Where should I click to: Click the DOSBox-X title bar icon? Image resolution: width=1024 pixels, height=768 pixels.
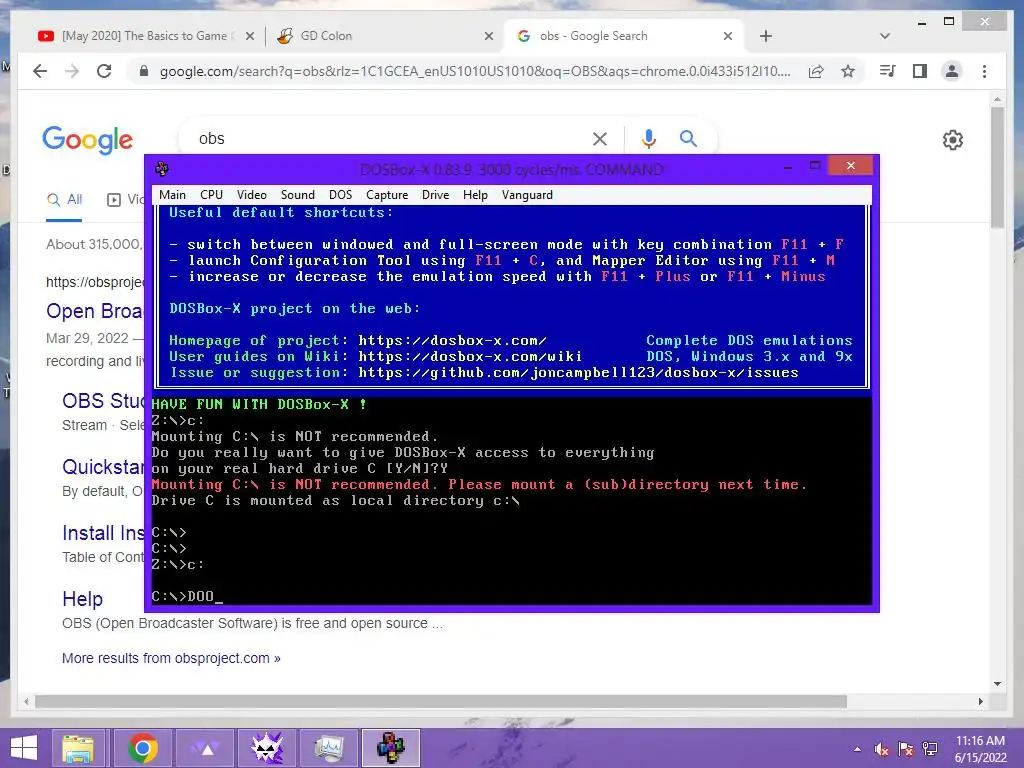162,169
